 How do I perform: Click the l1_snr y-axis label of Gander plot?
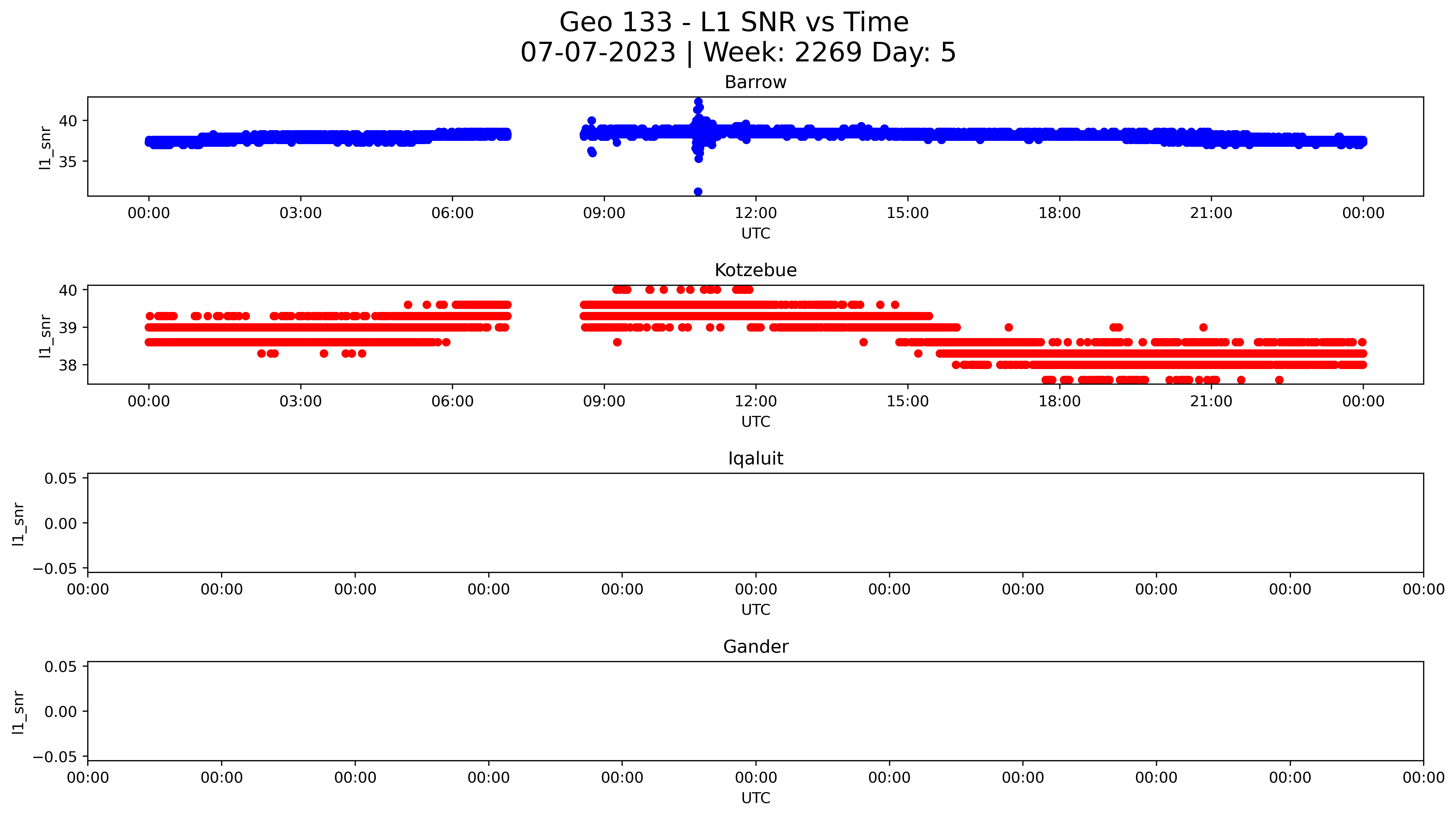[x=18, y=712]
